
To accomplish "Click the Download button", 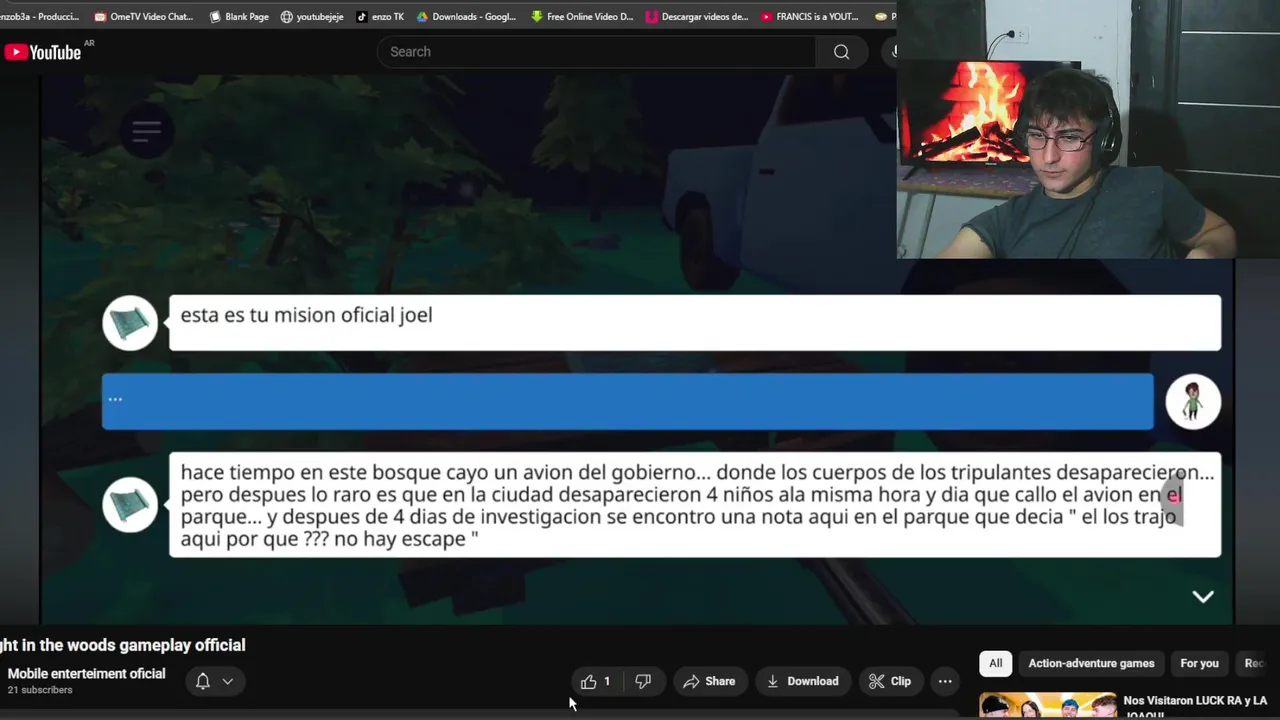I will tap(802, 681).
